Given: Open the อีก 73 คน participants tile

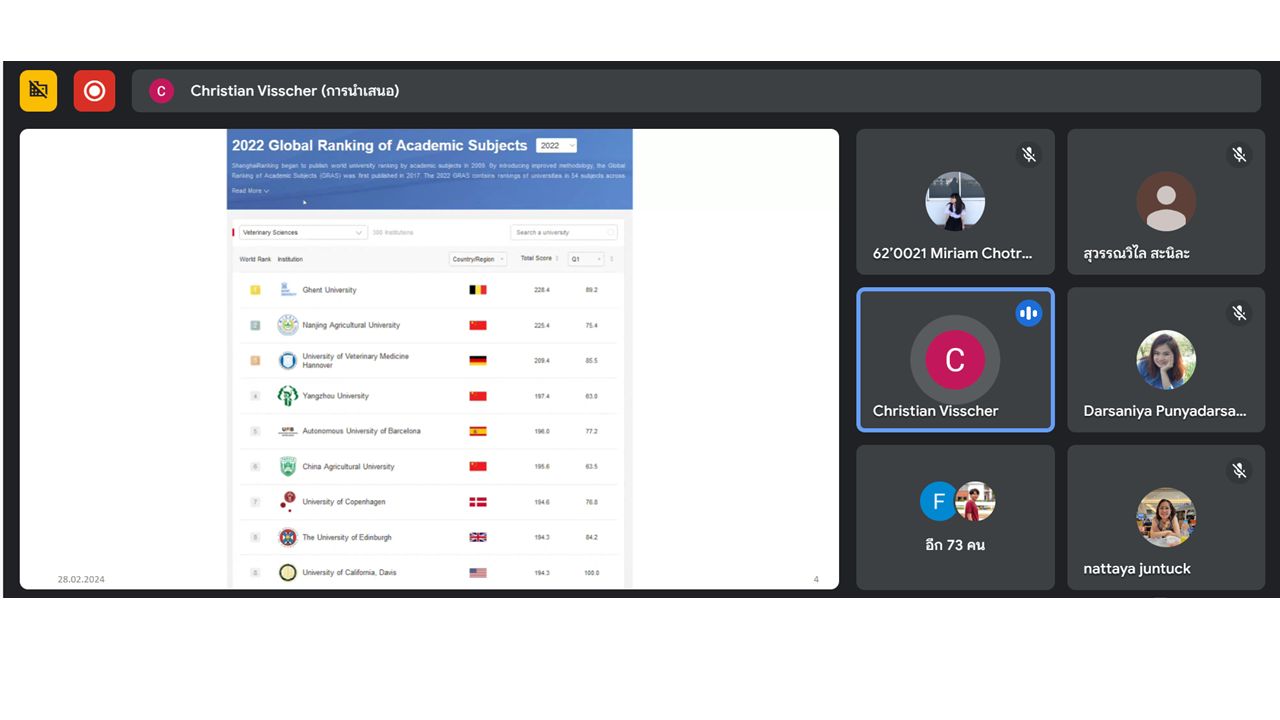Looking at the screenshot, I should coord(955,517).
